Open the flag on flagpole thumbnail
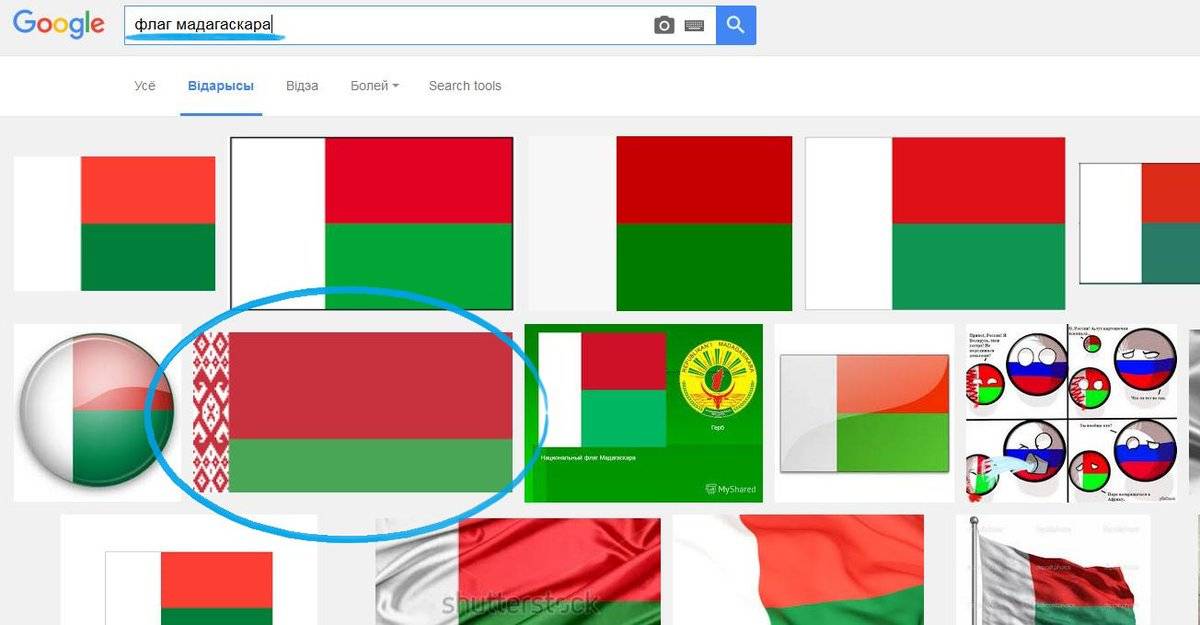Screen dimensions: 1200x625 [x=1053, y=570]
